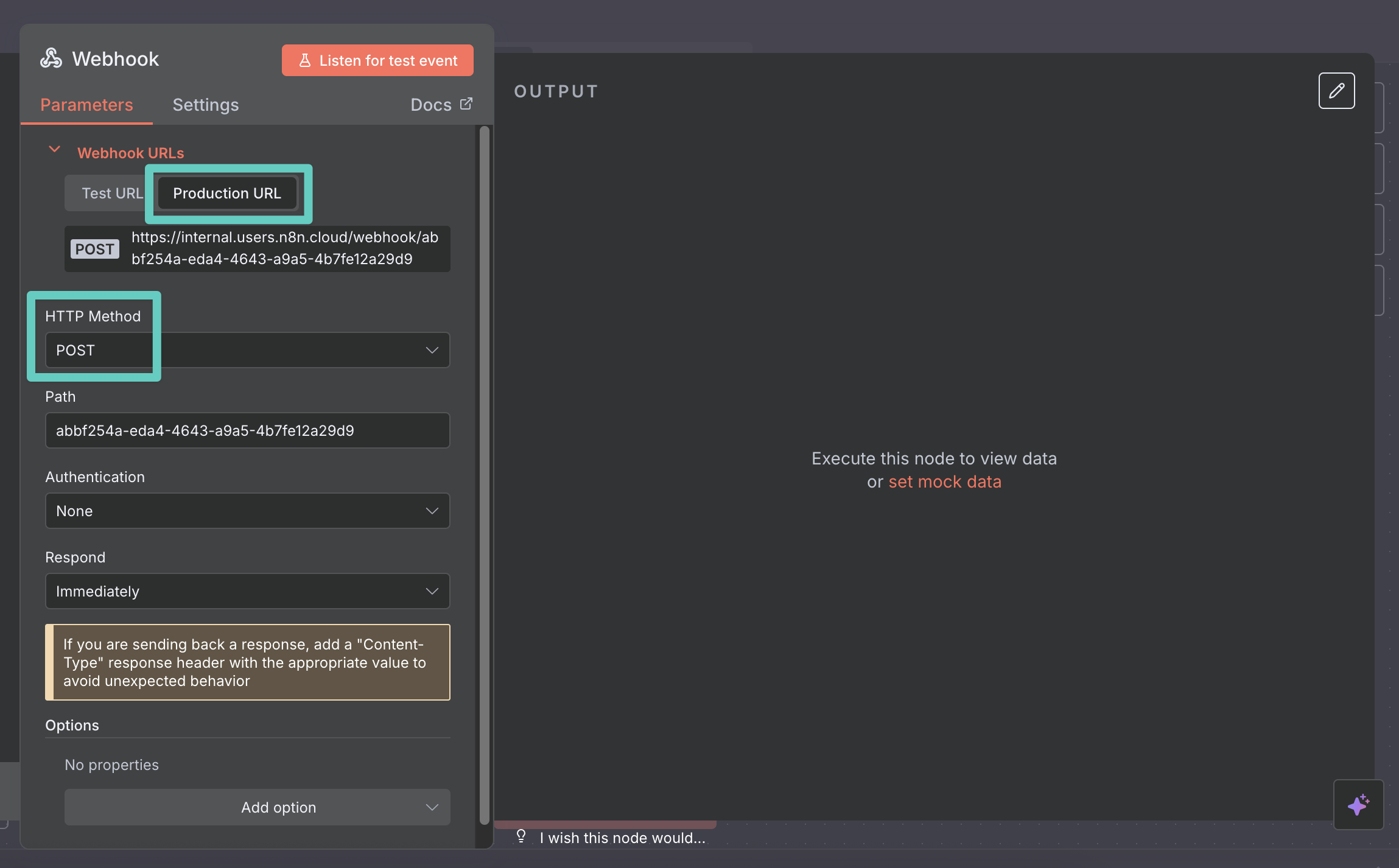This screenshot has width=1399, height=868.
Task: Collapse the Webhook URLs section chevron
Action: click(x=54, y=150)
